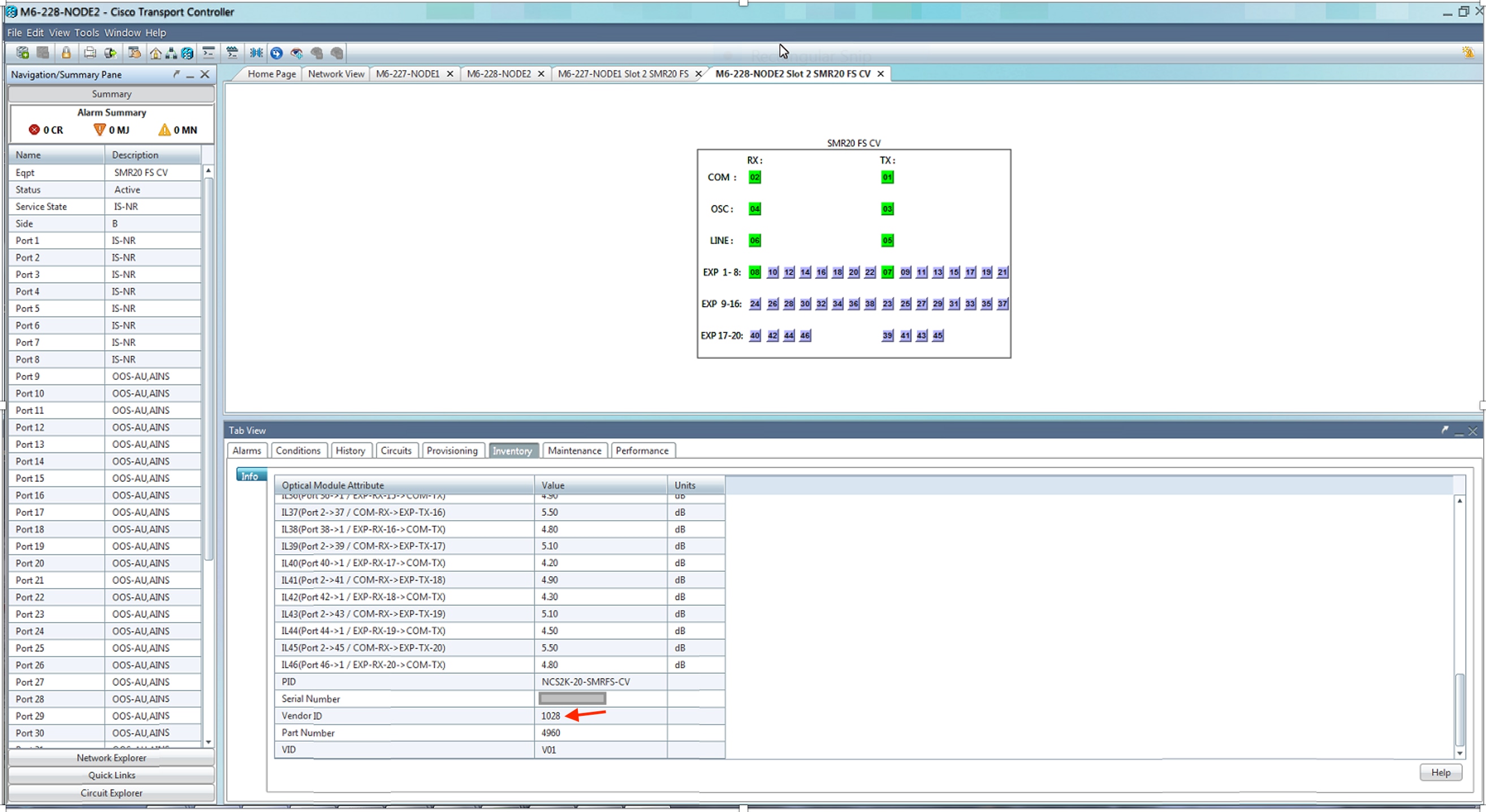Open the Help menu
The image size is (1486, 812).
(x=155, y=33)
